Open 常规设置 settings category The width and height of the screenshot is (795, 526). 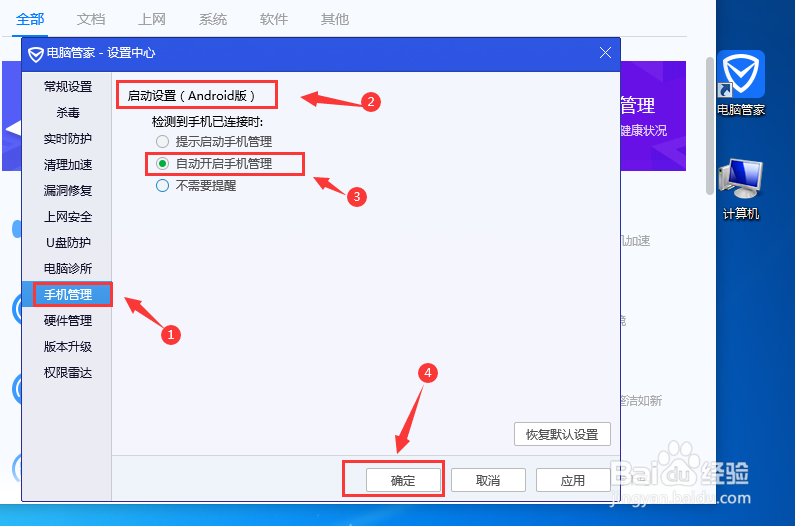tap(67, 87)
